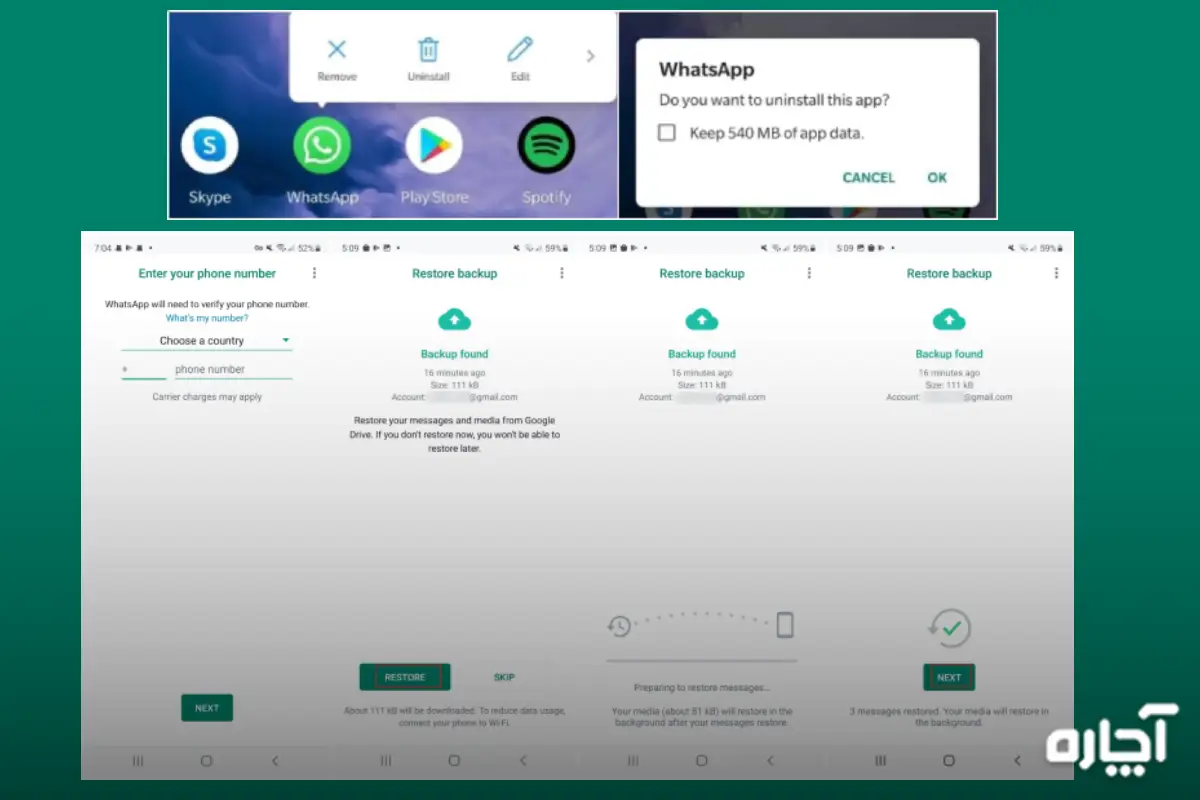This screenshot has height=800, width=1200.
Task: Open Spotify
Action: point(546,145)
